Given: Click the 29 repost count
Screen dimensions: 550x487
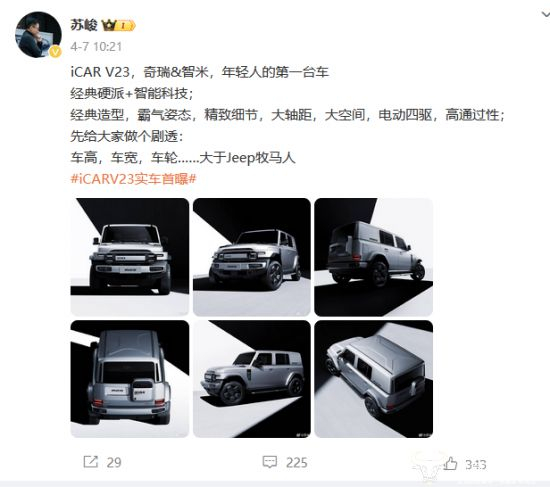Looking at the screenshot, I should click(x=114, y=462).
